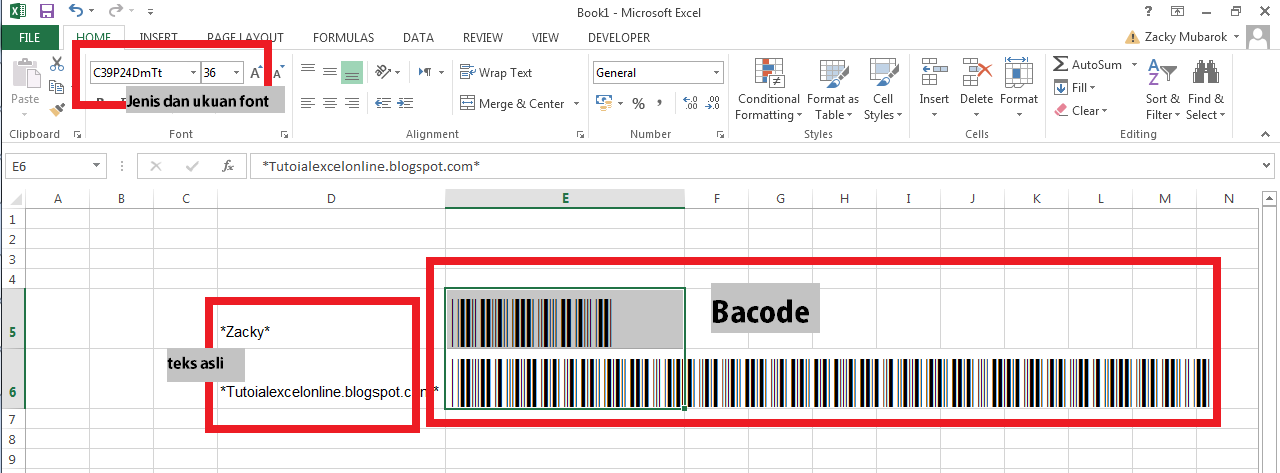1280x473 pixels.
Task: Open Conditional Formatting menu
Action: pyautogui.click(x=769, y=90)
